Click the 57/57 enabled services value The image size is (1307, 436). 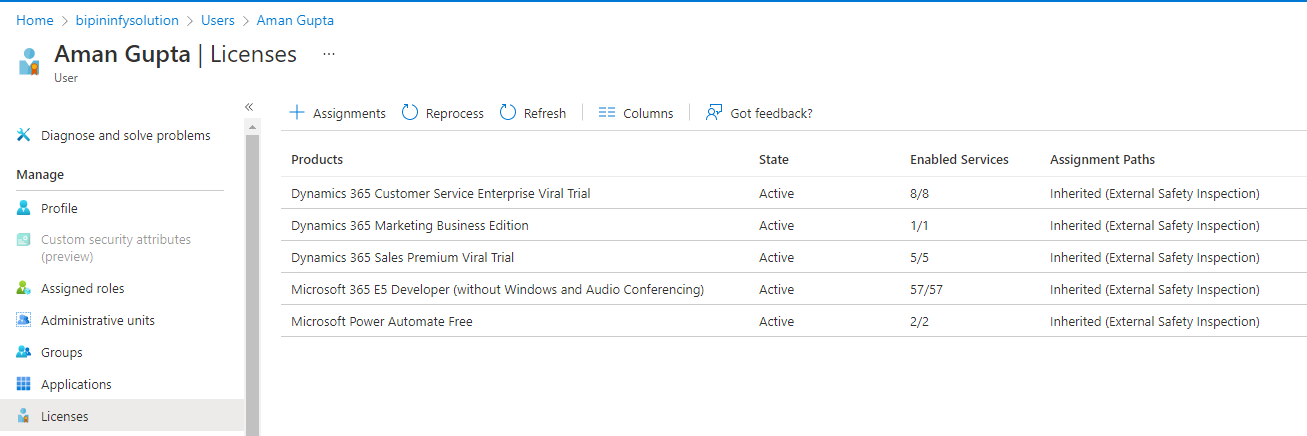(926, 289)
